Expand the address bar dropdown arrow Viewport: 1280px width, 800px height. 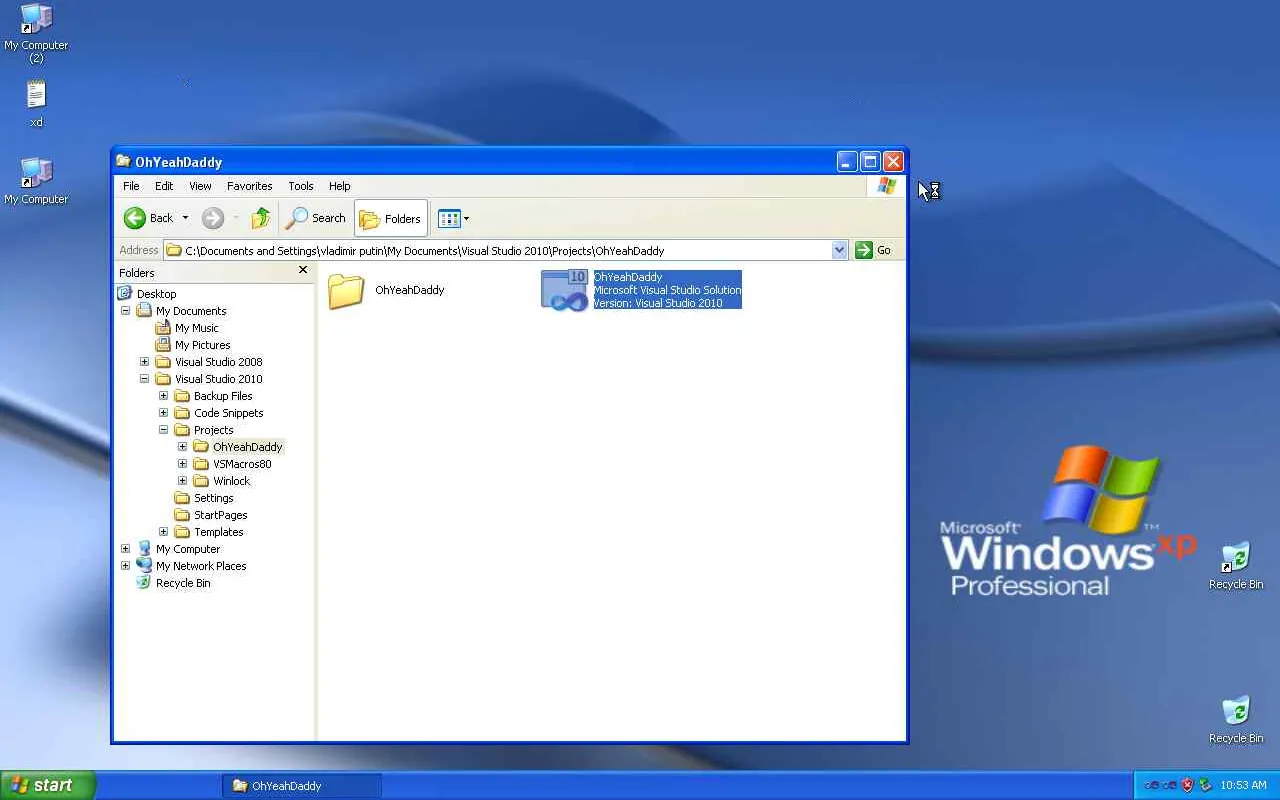(x=840, y=250)
